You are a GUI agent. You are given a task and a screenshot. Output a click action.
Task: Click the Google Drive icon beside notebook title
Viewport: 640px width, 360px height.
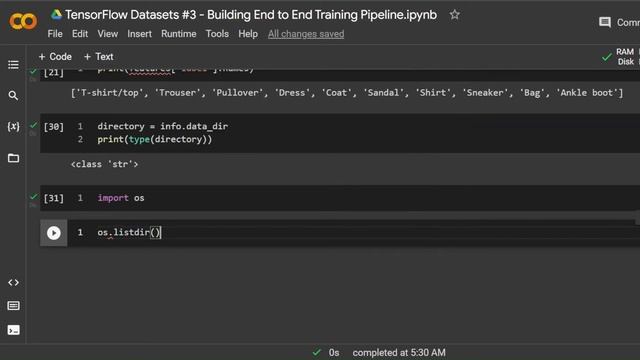click(x=56, y=15)
